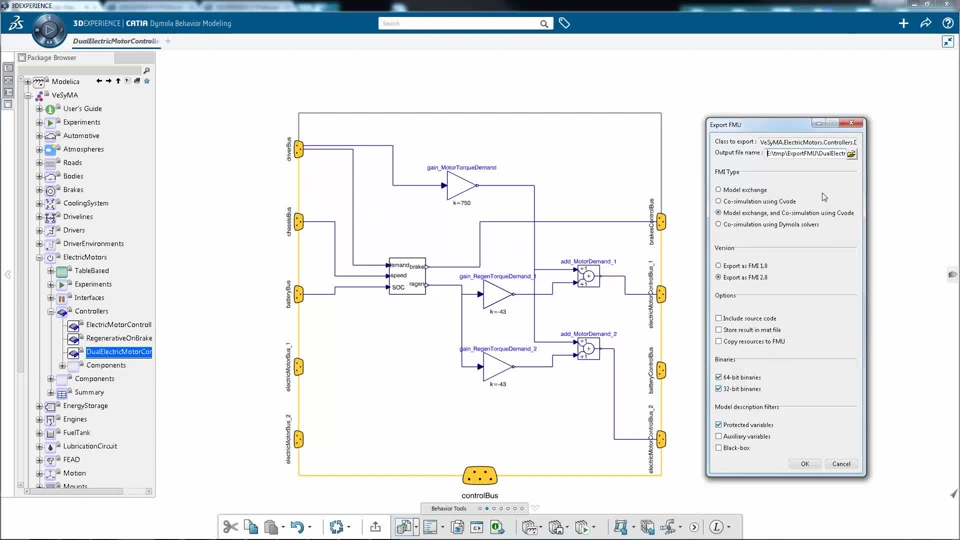Select the RegenerativeOnBrake tree item
This screenshot has height=540, width=960.
tap(119, 338)
